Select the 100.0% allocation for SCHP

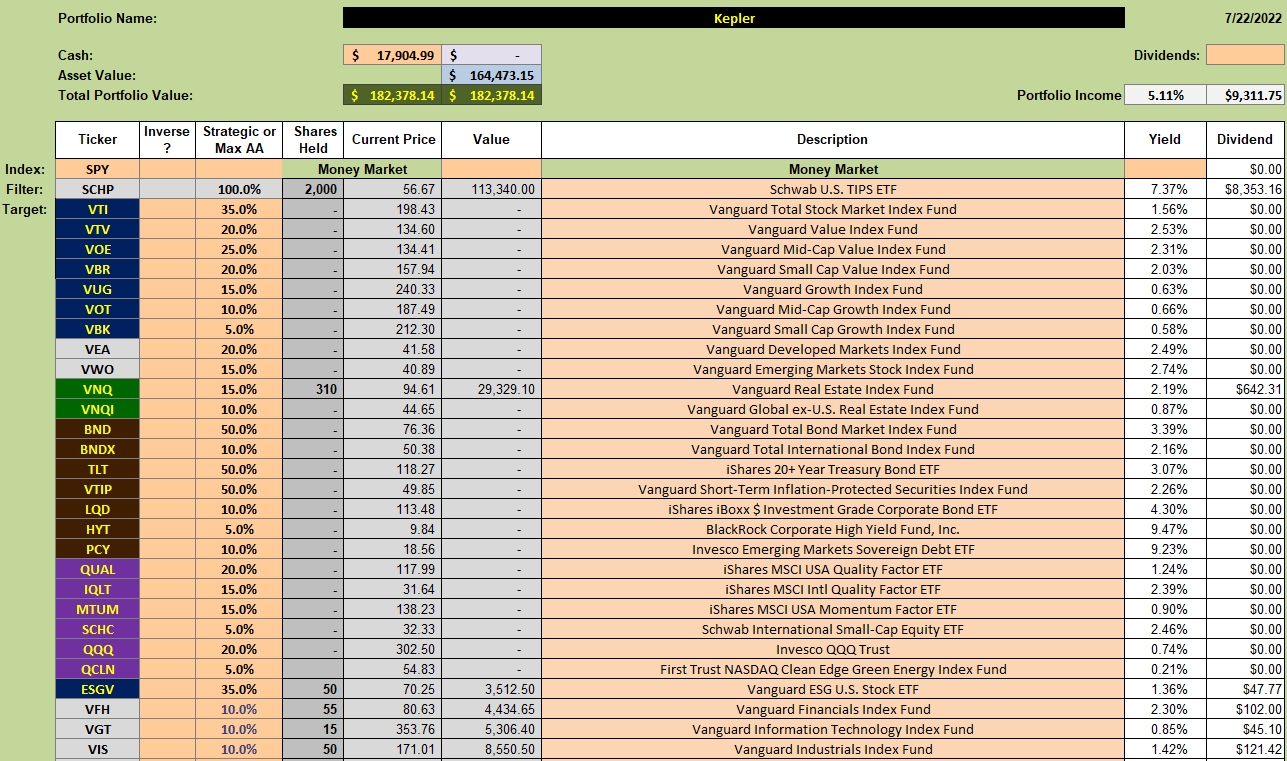click(239, 189)
